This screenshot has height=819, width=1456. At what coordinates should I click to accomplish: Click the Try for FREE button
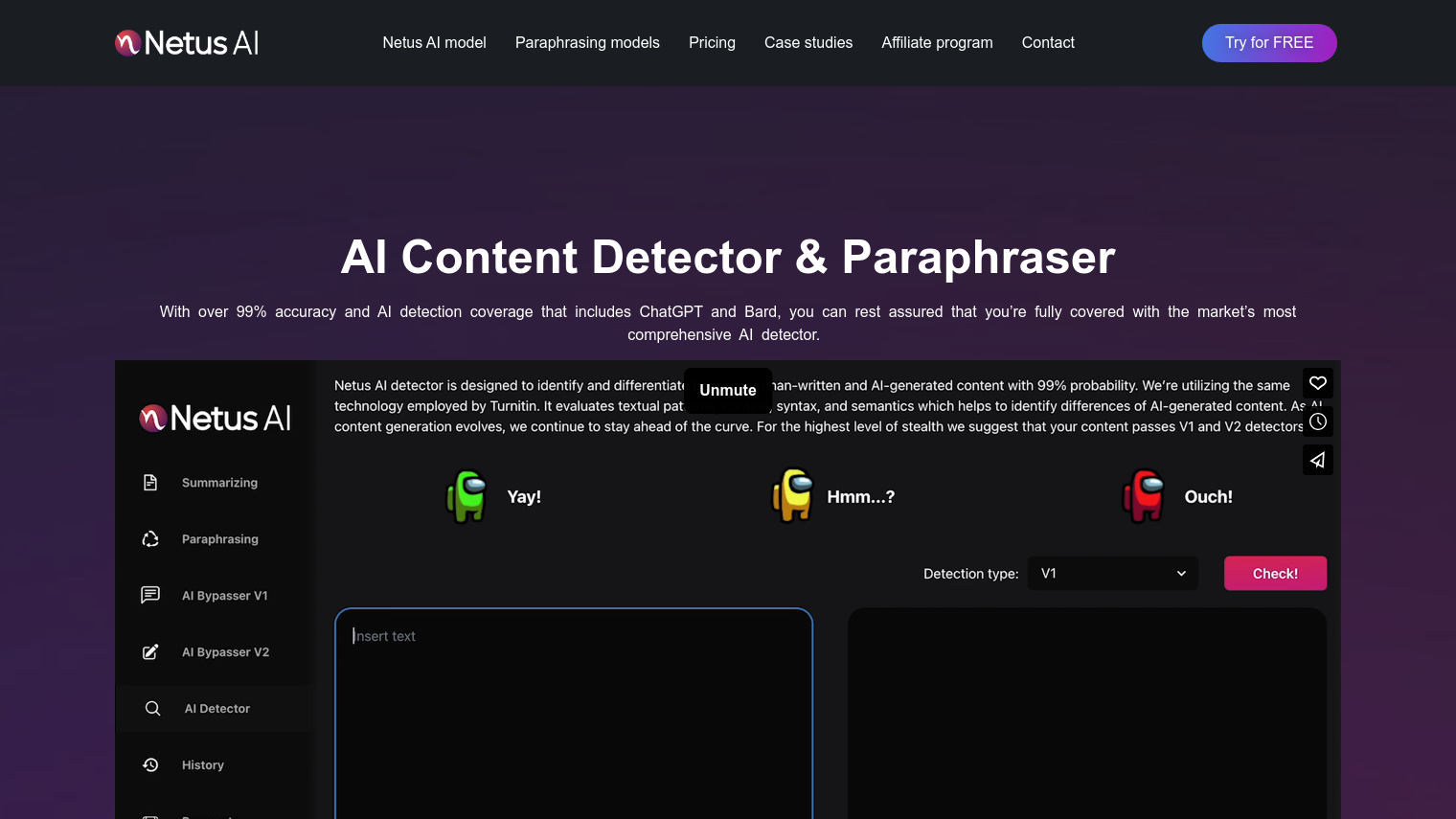tap(1269, 43)
